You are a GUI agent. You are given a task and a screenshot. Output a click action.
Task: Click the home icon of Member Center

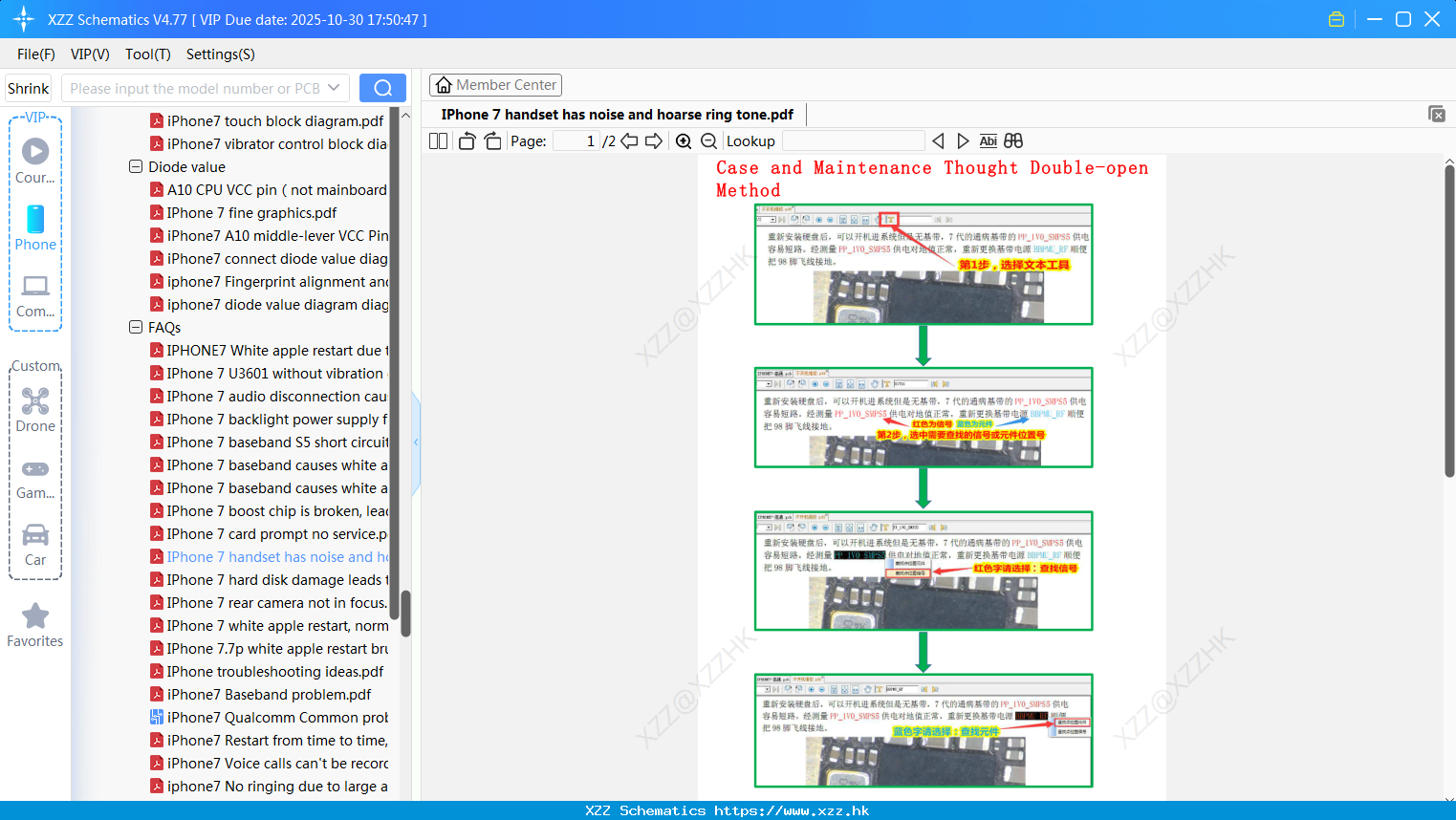pyautogui.click(x=444, y=85)
